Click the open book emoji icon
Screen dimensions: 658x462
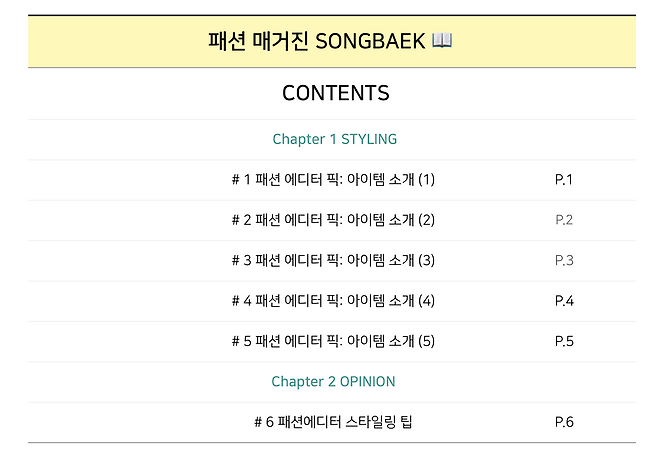[x=442, y=41]
